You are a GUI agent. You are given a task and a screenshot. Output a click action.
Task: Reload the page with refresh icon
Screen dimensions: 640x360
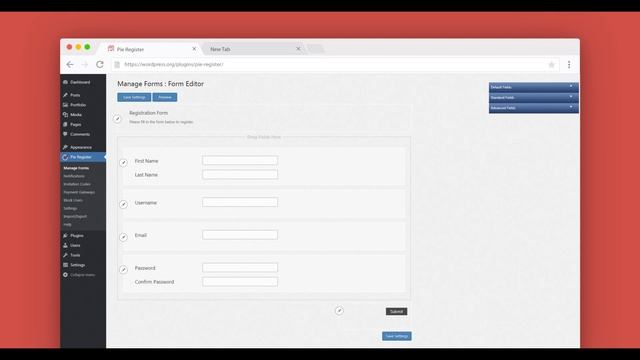(x=100, y=64)
